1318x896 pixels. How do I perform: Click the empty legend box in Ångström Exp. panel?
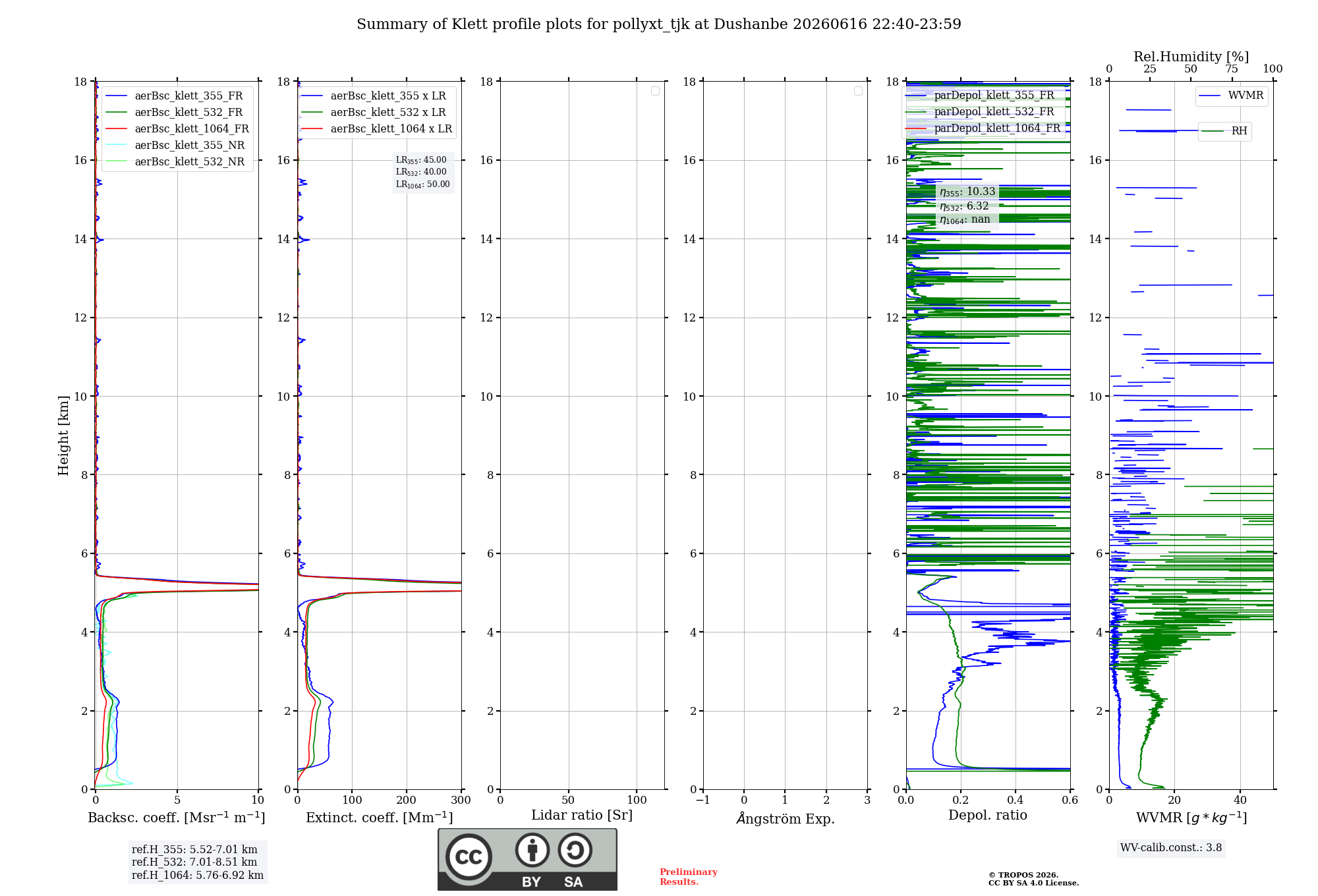tap(858, 91)
